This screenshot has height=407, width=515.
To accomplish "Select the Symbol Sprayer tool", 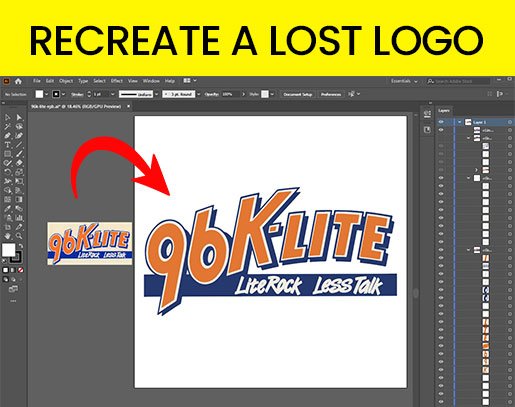I will pyautogui.click(x=8, y=218).
